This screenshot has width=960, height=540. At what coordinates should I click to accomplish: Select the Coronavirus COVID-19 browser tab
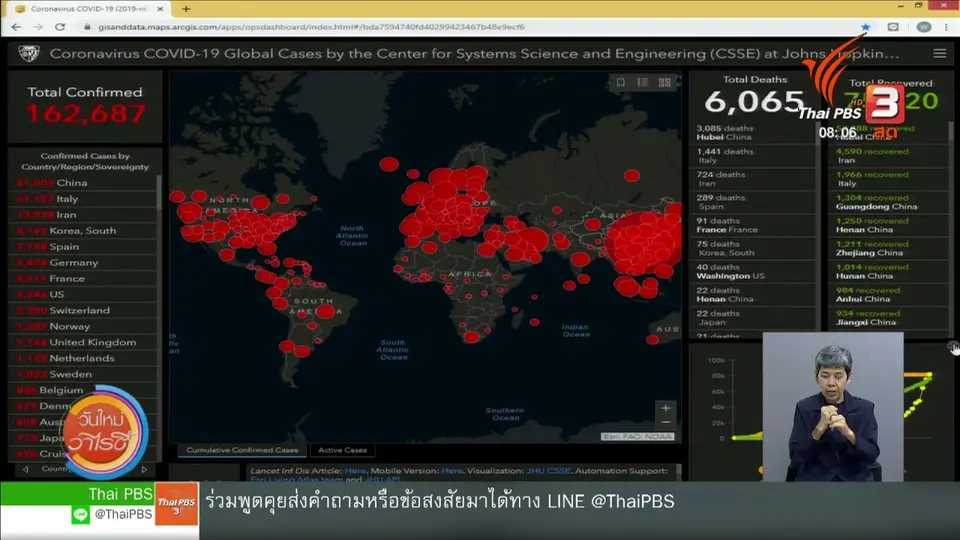click(89, 9)
